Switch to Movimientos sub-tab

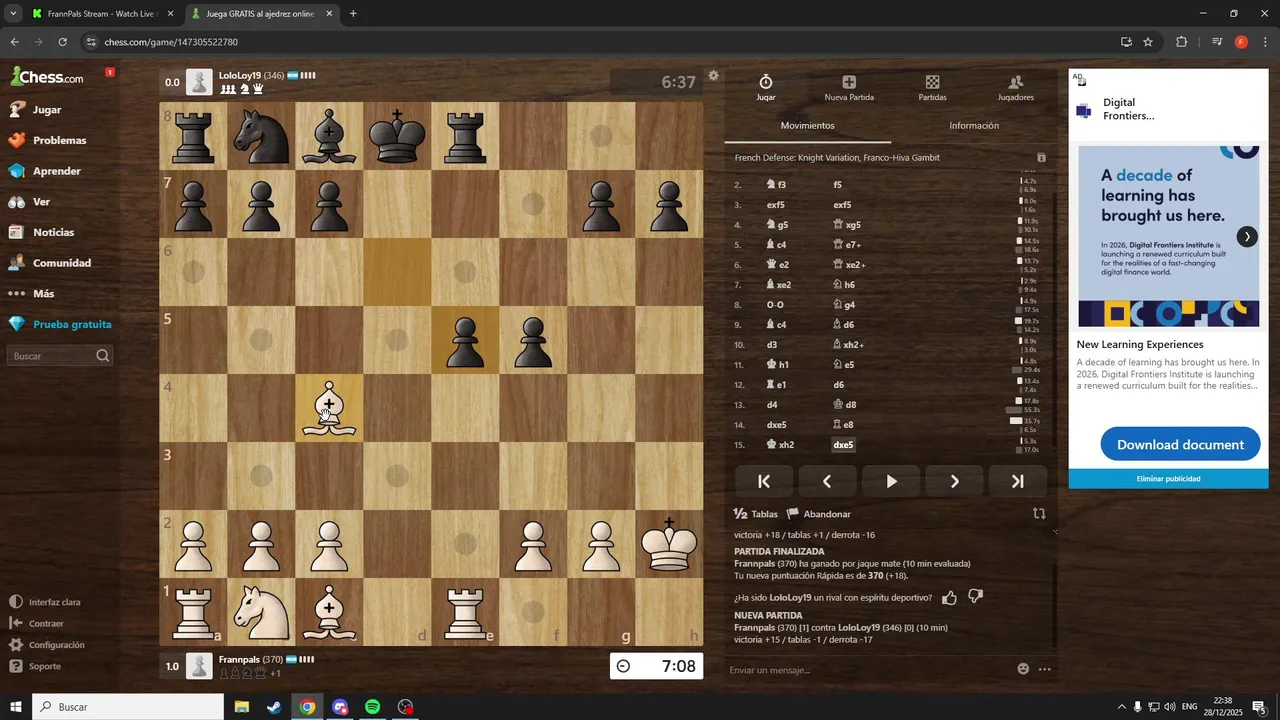(807, 126)
